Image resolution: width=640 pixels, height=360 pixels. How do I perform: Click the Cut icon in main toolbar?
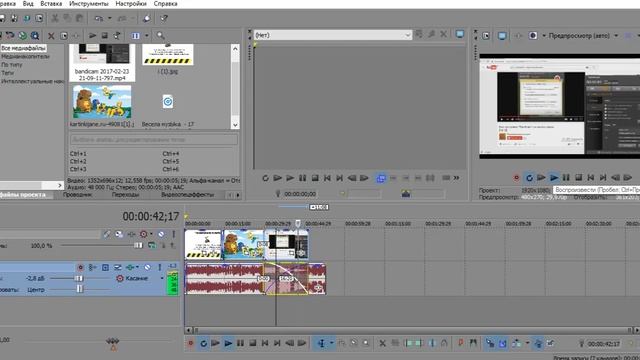point(55,18)
